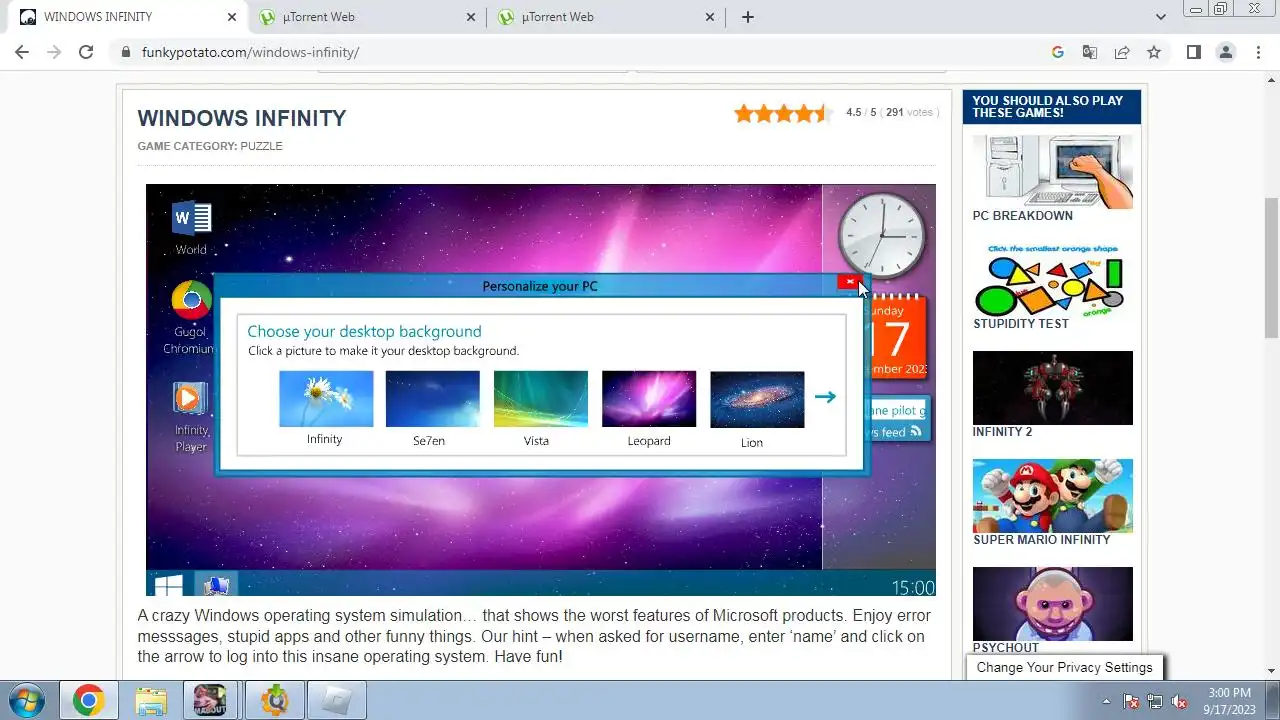This screenshot has width=1280, height=720.
Task: Go forward in browser history
Action: click(54, 52)
